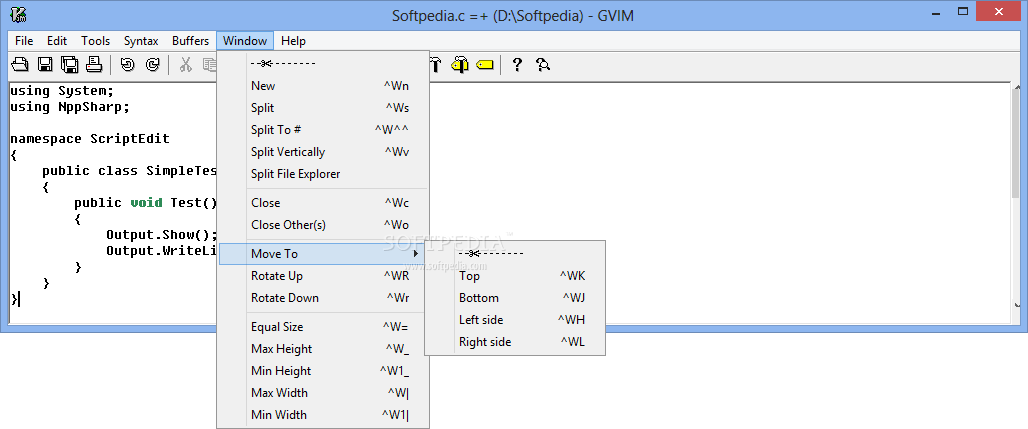The height and width of the screenshot is (429, 1028).
Task: Move window to Right side
Action: tap(515, 342)
